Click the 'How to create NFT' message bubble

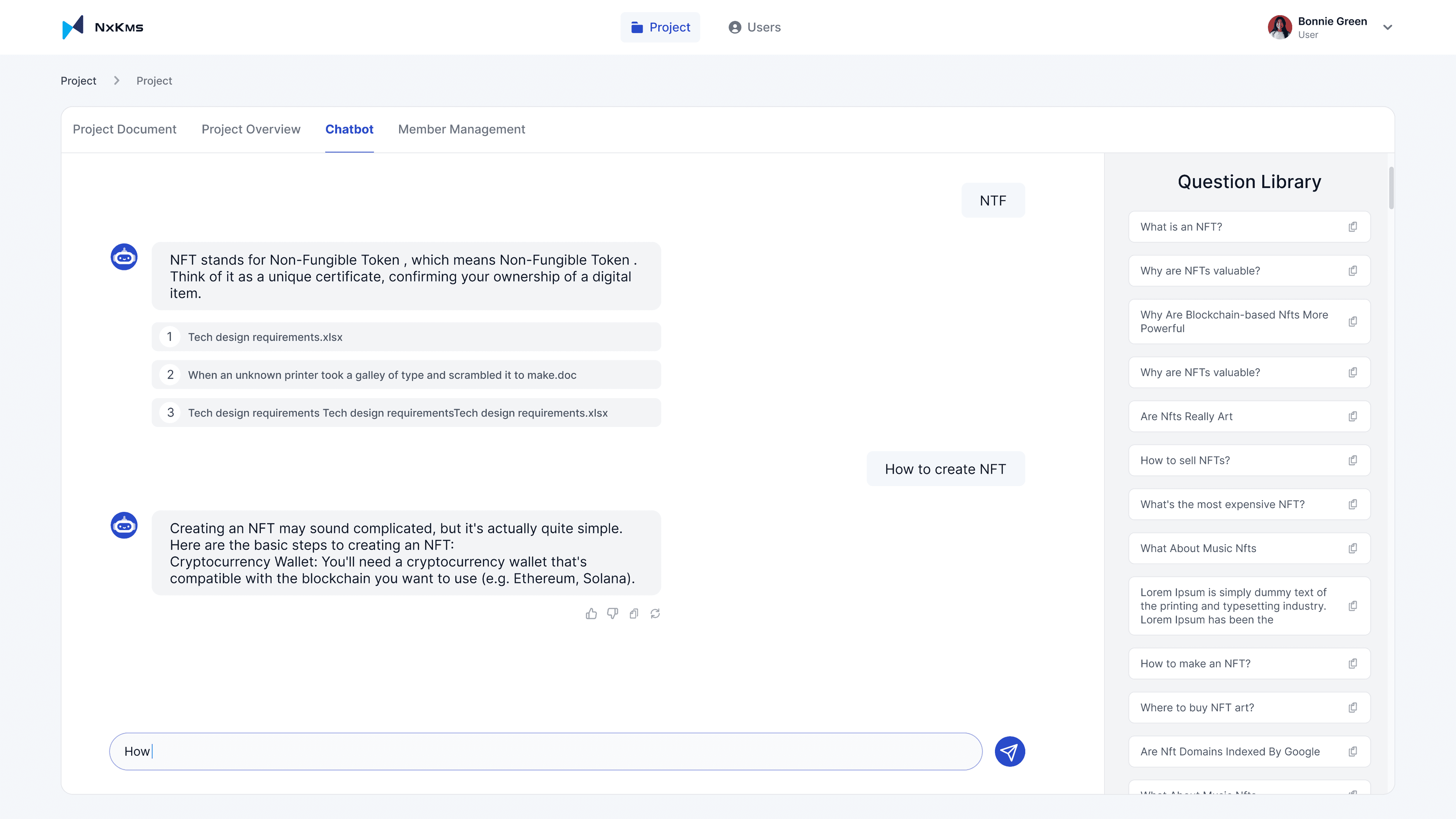(x=946, y=469)
